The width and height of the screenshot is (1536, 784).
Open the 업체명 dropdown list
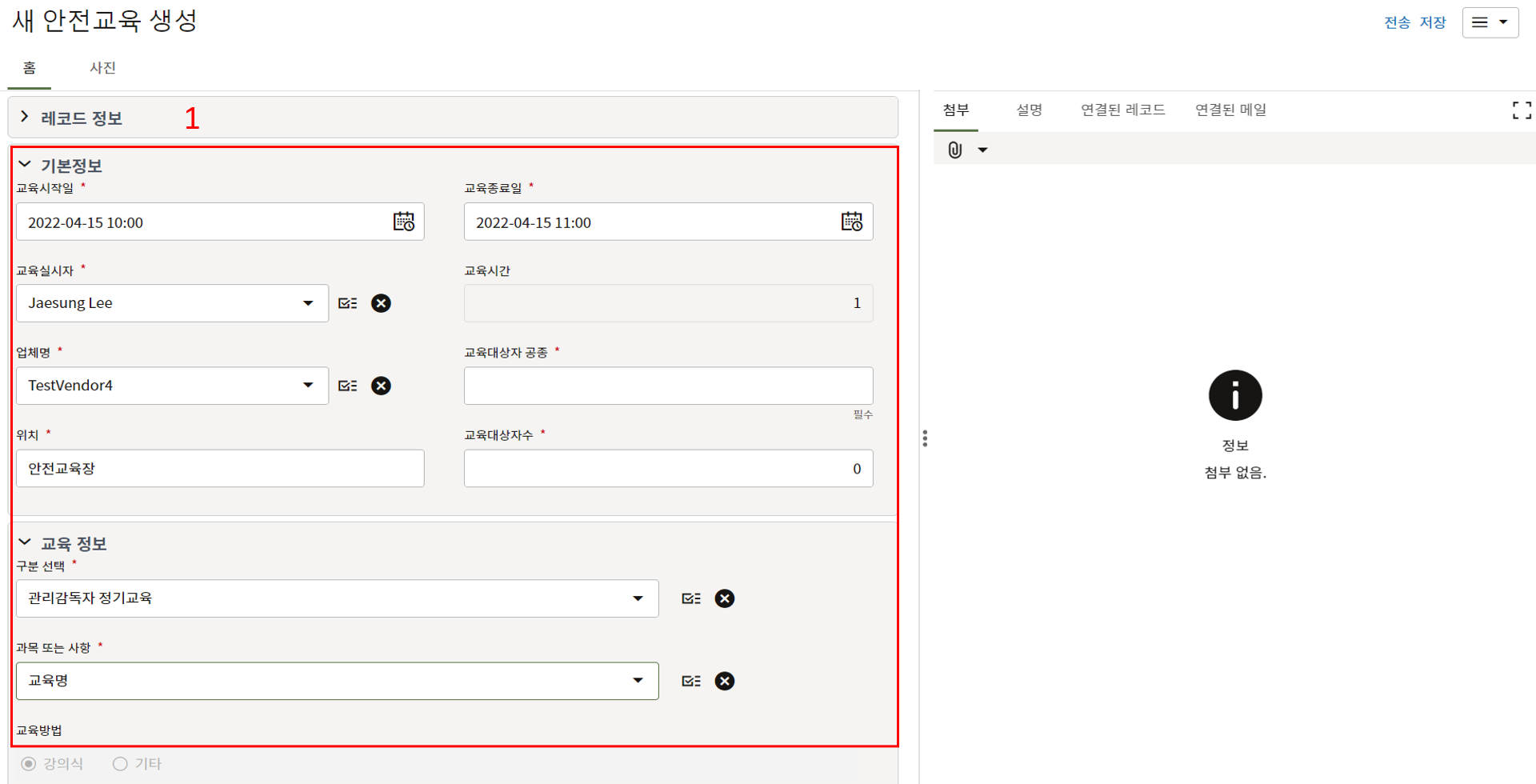tap(308, 386)
